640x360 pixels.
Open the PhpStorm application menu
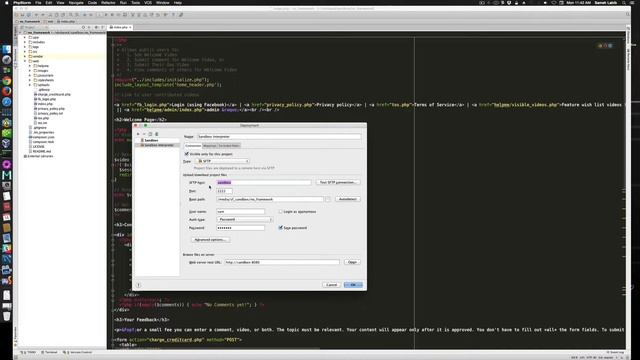click(22, 2)
